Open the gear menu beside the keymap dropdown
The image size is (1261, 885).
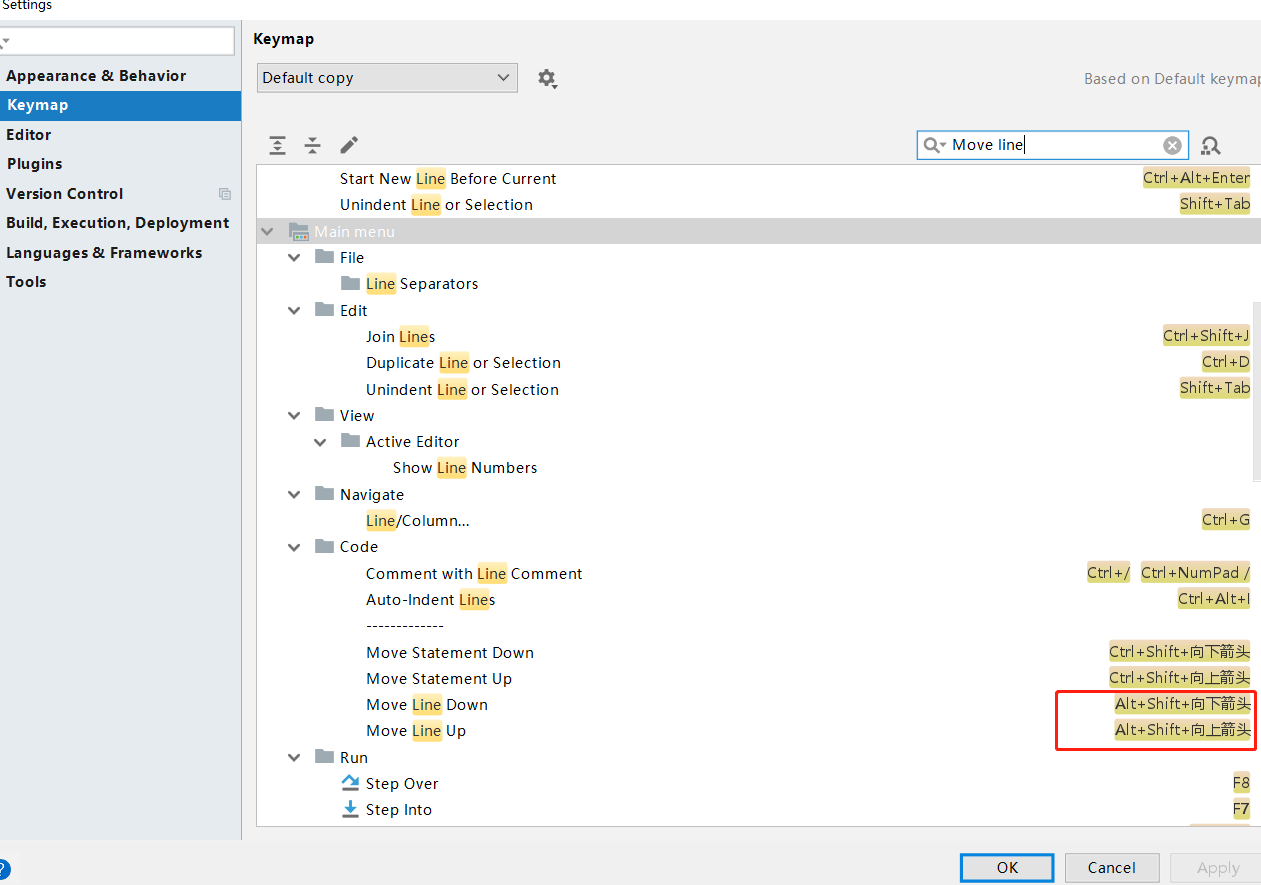pyautogui.click(x=547, y=78)
